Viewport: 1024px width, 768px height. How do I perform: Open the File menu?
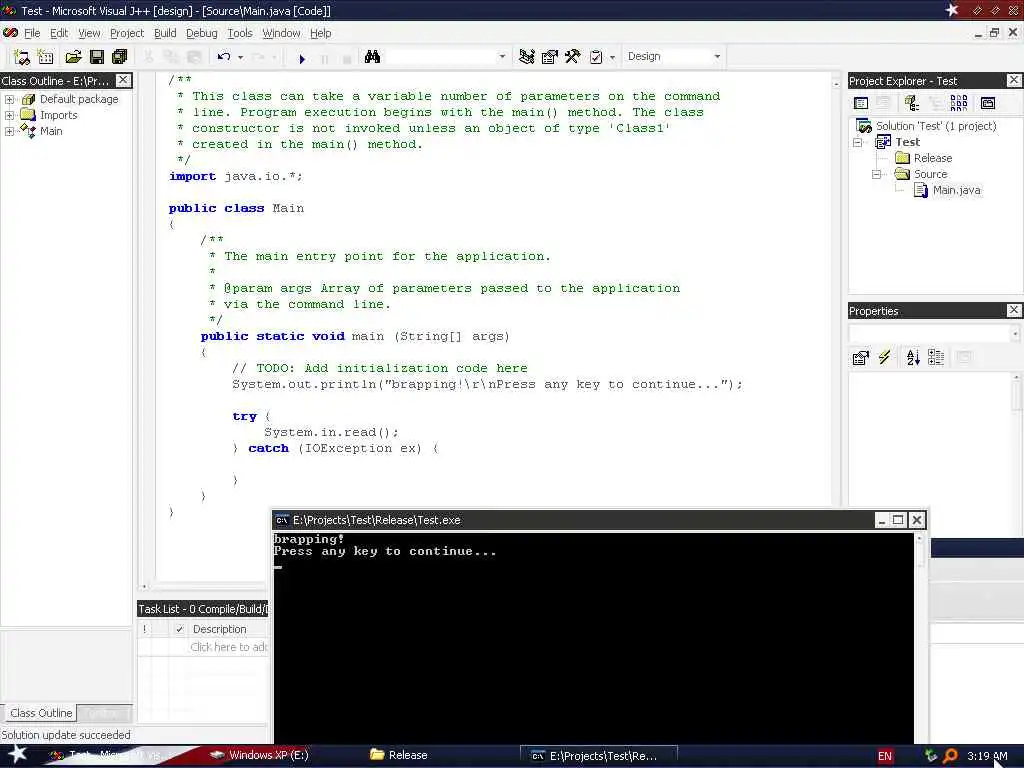[x=32, y=33]
